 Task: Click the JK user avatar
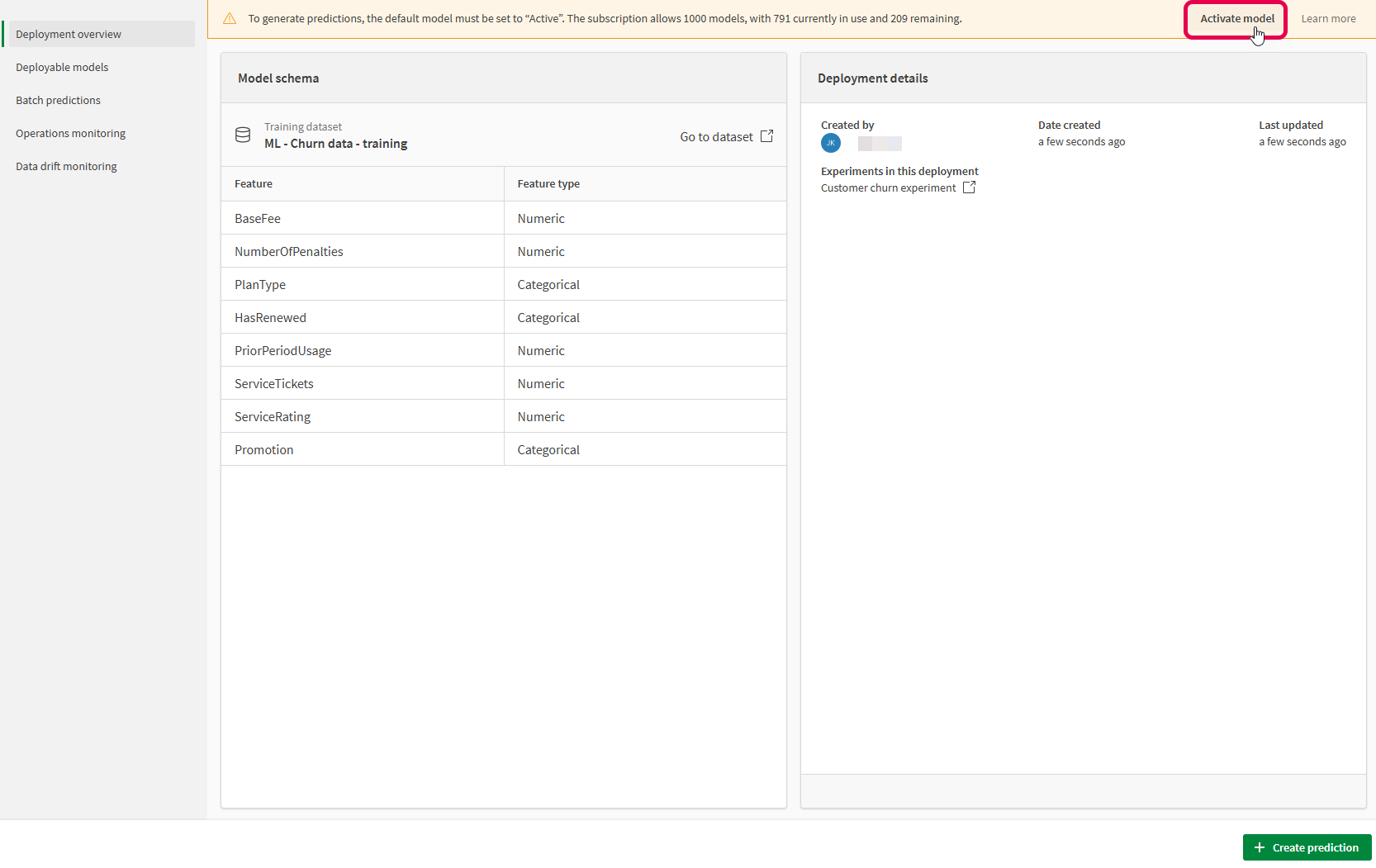click(x=830, y=143)
